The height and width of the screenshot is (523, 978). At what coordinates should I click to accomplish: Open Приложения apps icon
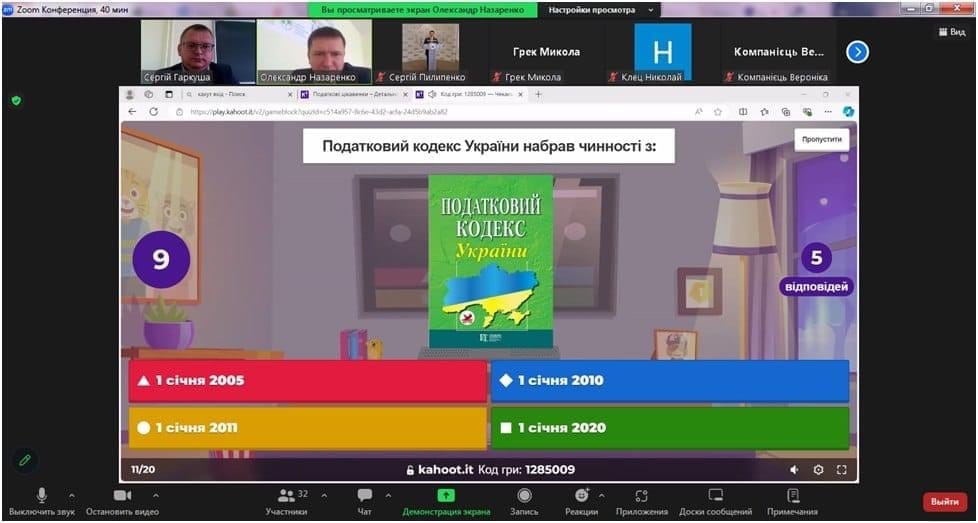(642, 496)
